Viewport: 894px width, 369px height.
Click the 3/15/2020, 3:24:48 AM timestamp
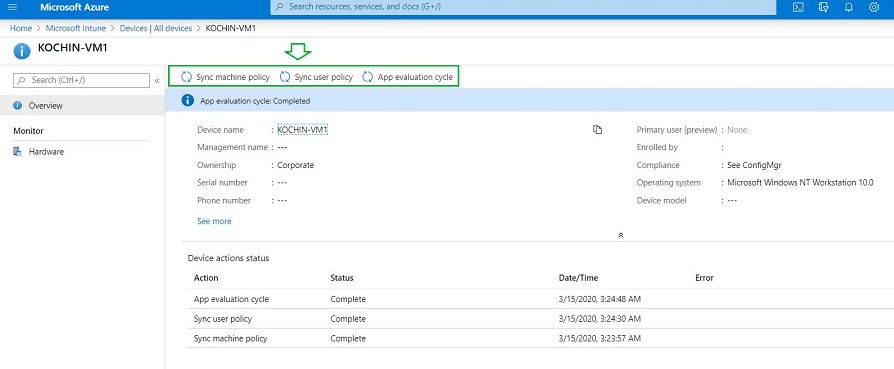(x=600, y=299)
